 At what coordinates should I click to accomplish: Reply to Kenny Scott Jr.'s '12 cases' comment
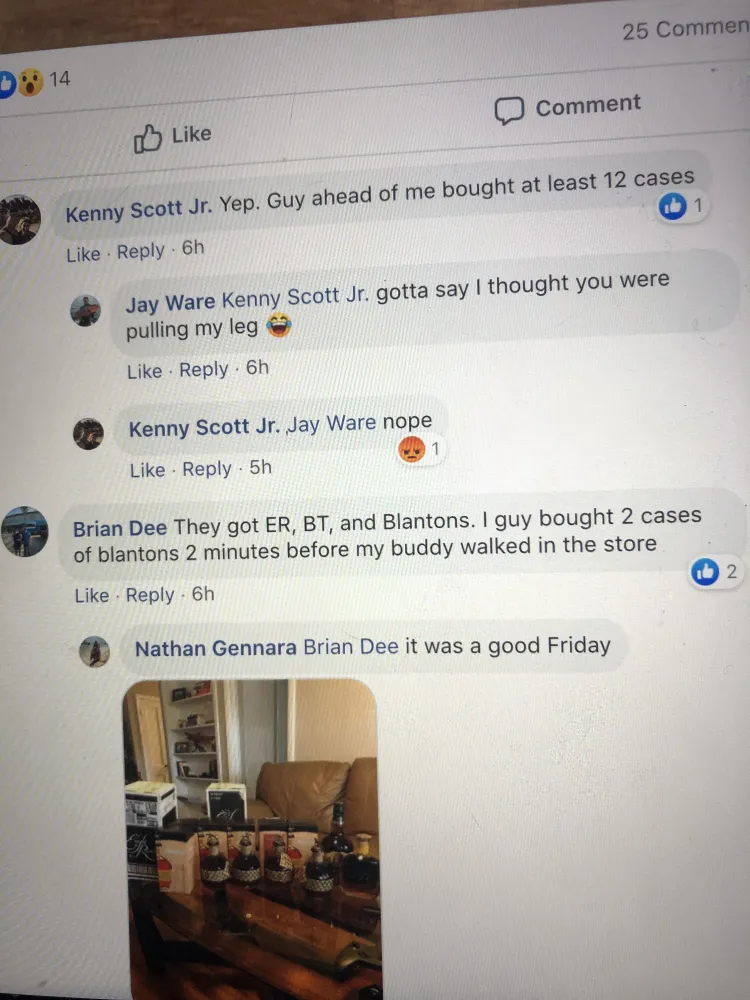pos(141,251)
